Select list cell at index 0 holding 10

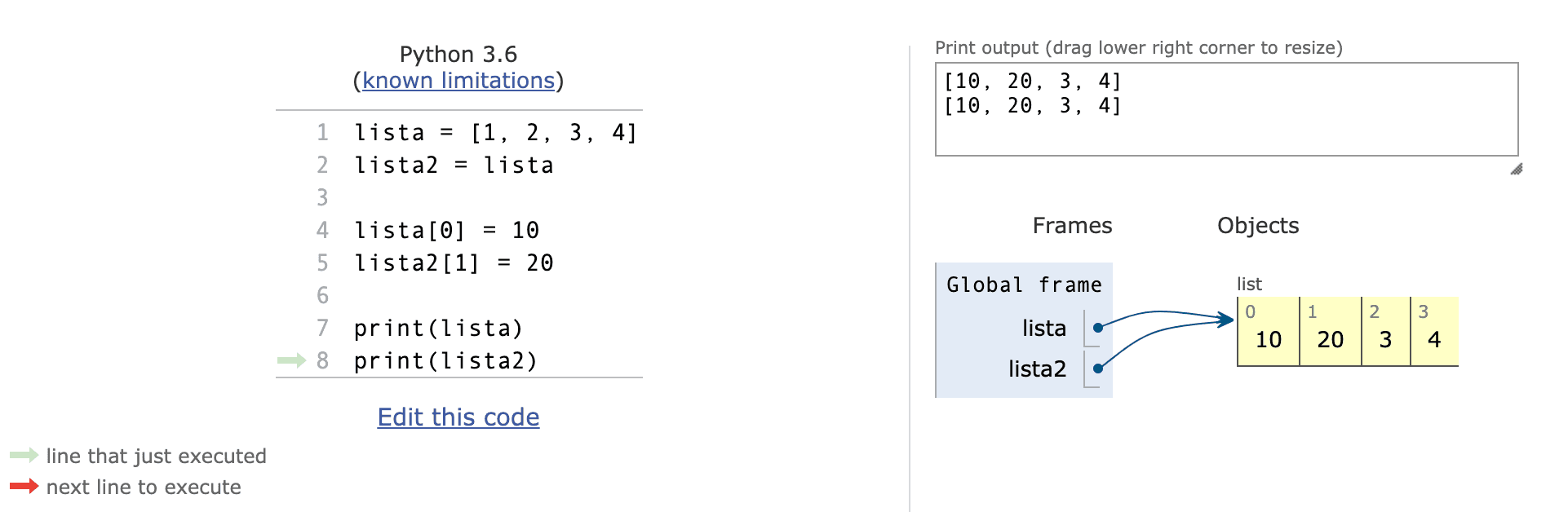coord(1269,333)
